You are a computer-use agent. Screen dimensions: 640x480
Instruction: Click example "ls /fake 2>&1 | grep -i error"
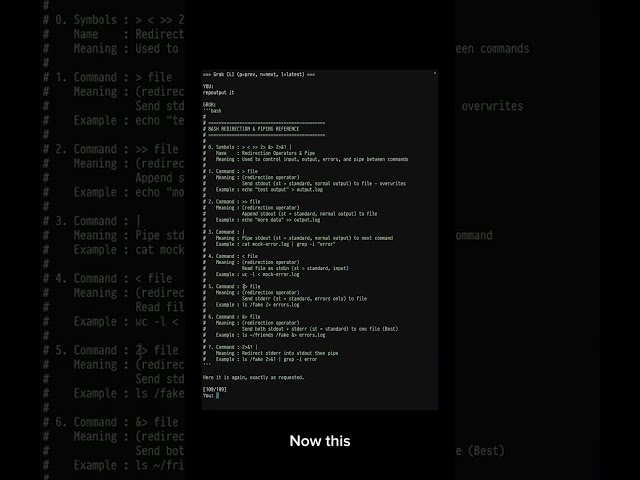[x=279, y=359]
